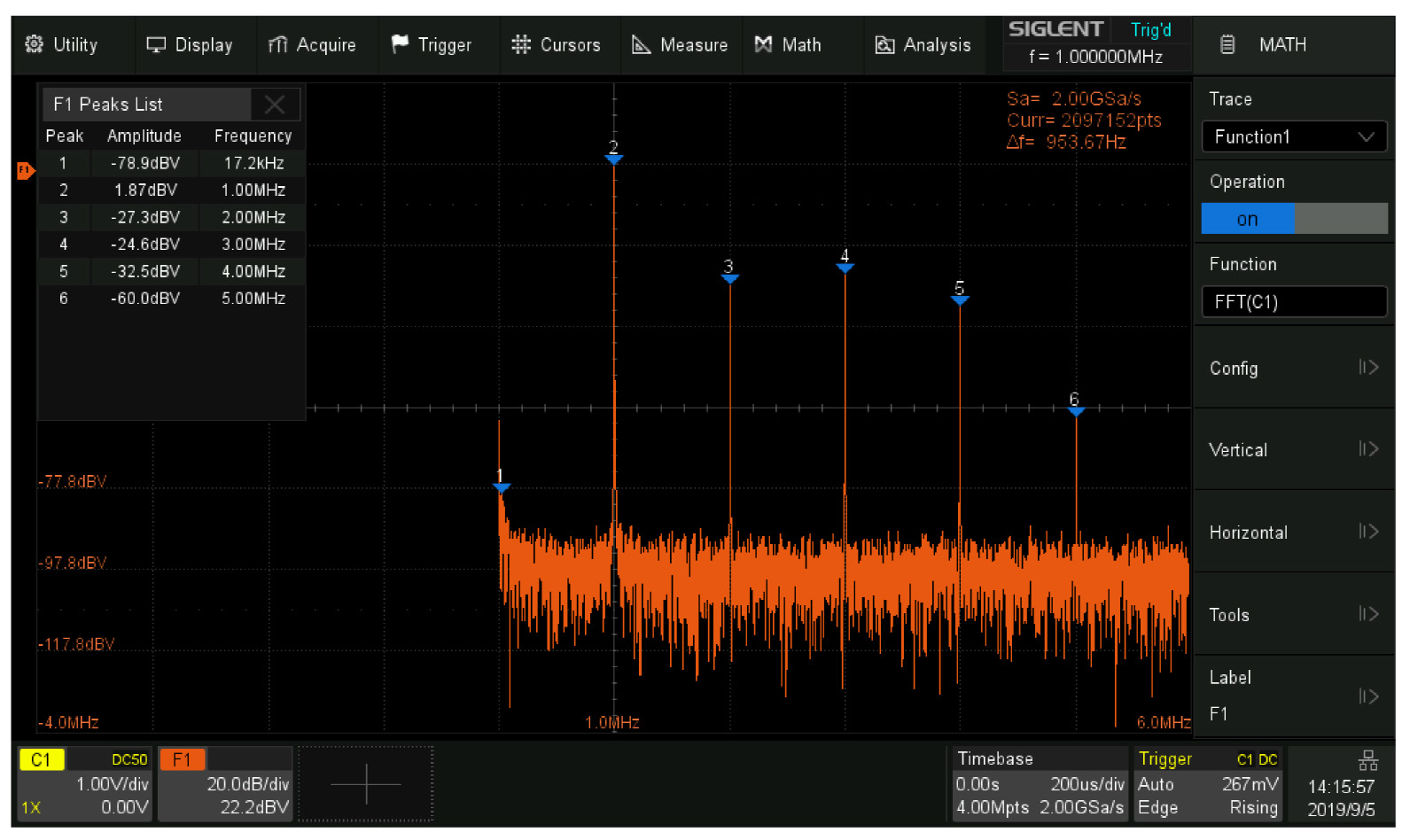Open the Acquire menu

312,44
